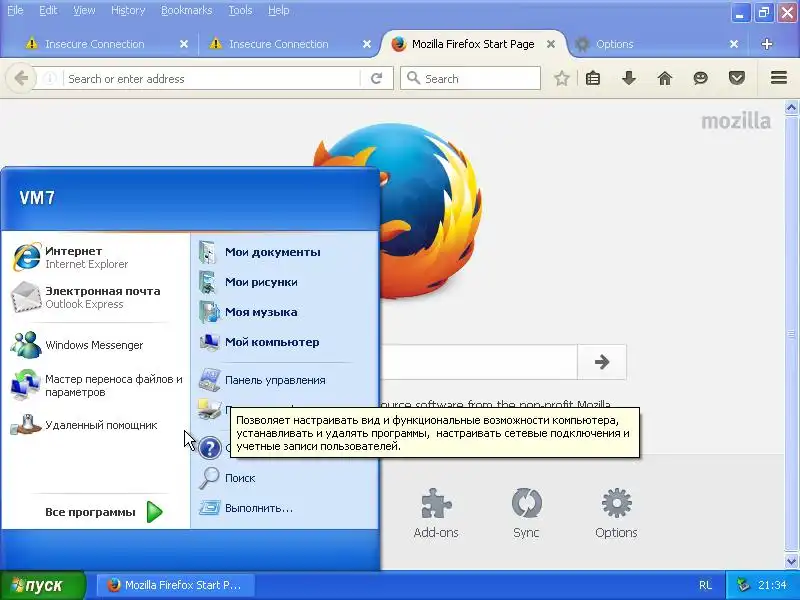The height and width of the screenshot is (600, 800).
Task: Open Outlook Express email entry
Action: tap(97, 297)
